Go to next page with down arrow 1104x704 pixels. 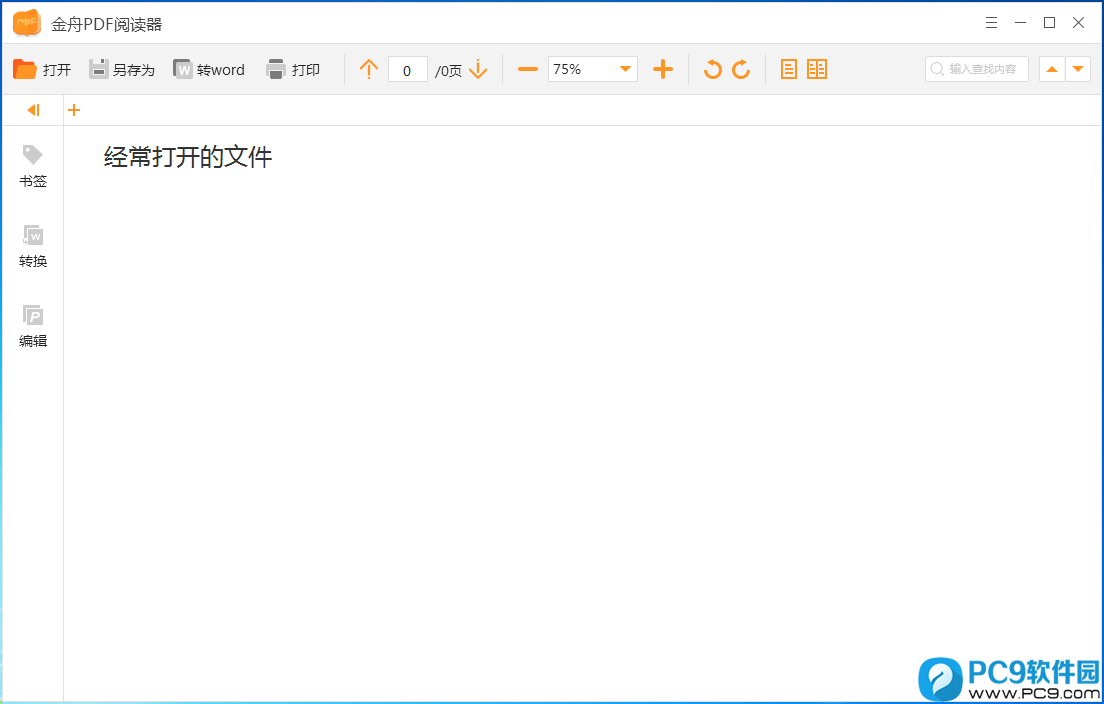[478, 69]
